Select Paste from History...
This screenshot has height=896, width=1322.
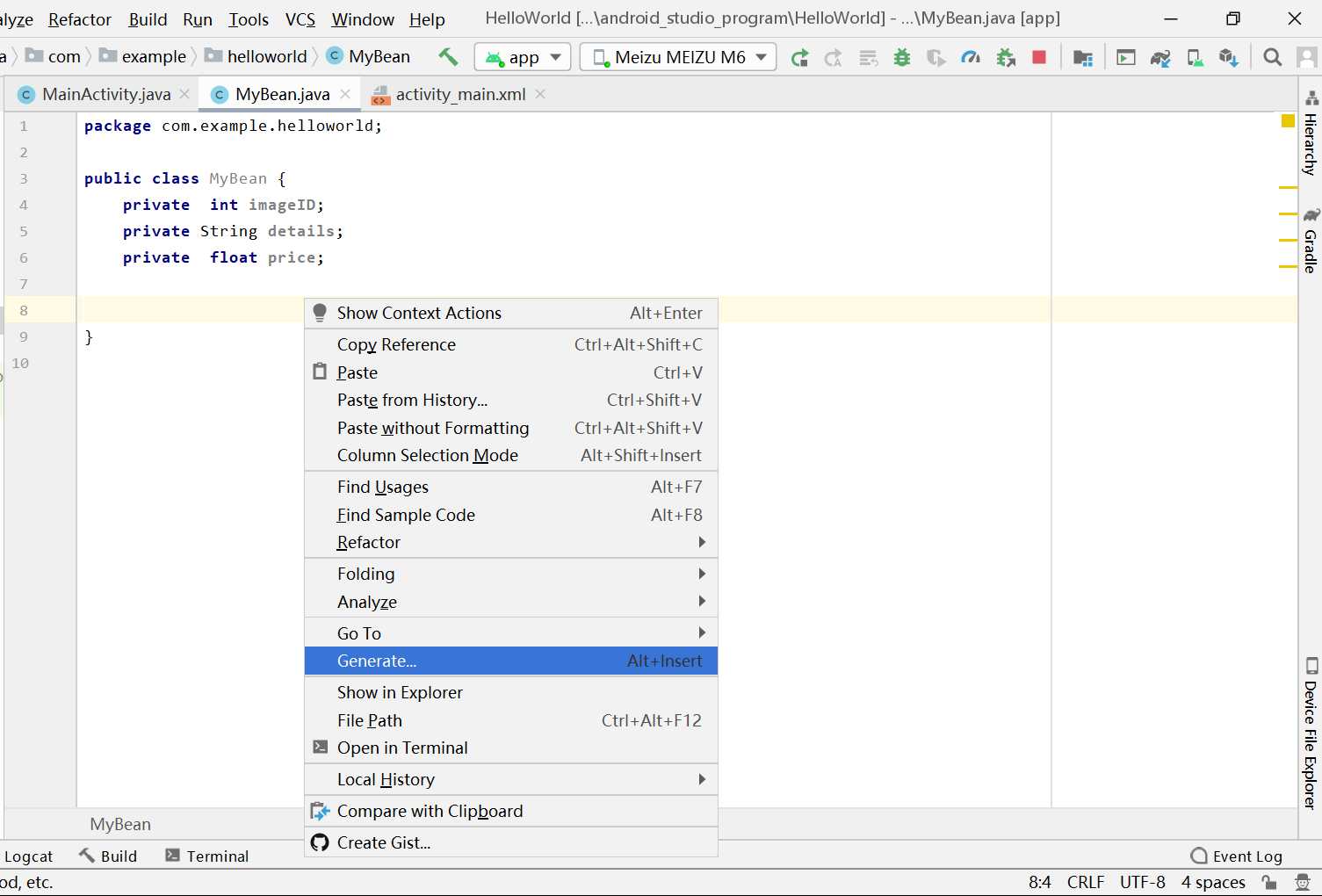point(511,400)
